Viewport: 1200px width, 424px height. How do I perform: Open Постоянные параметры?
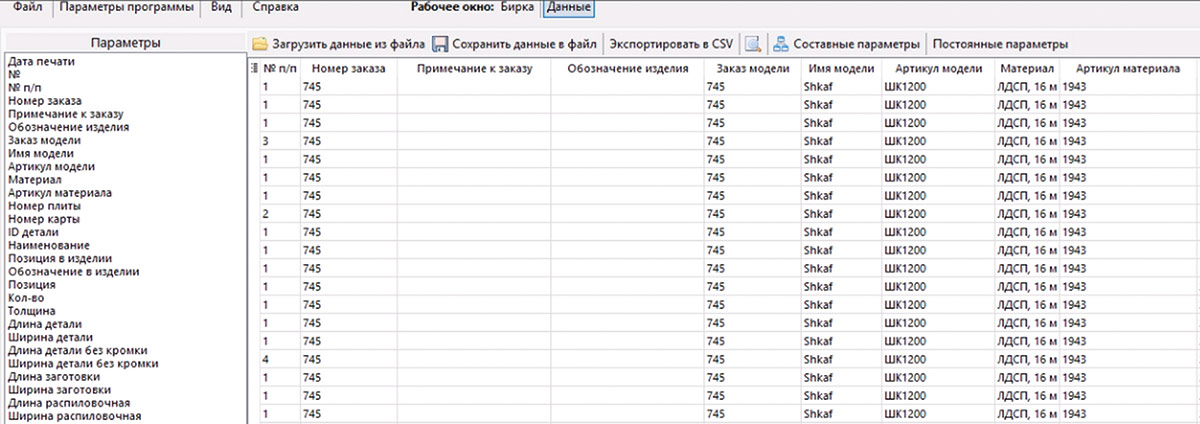[x=1000, y=44]
